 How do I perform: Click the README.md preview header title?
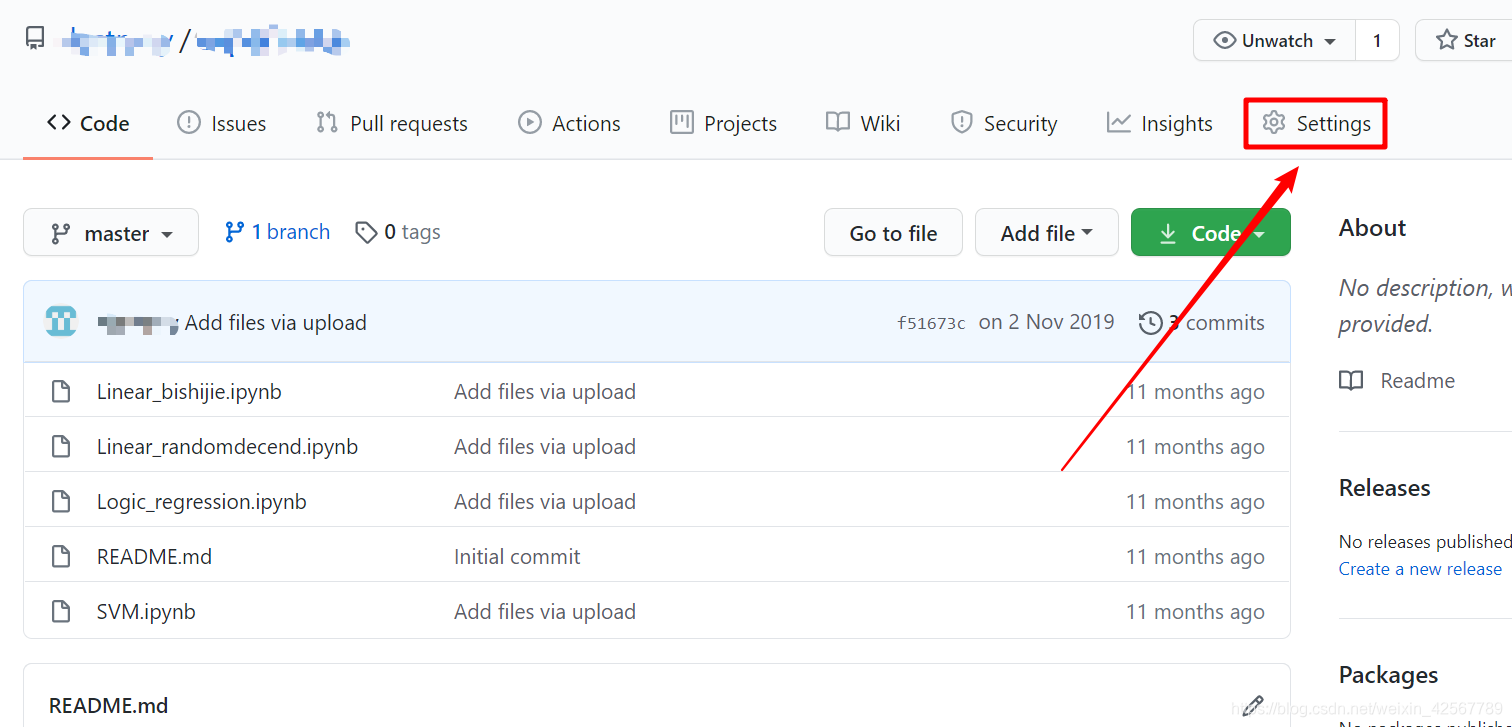(108, 706)
